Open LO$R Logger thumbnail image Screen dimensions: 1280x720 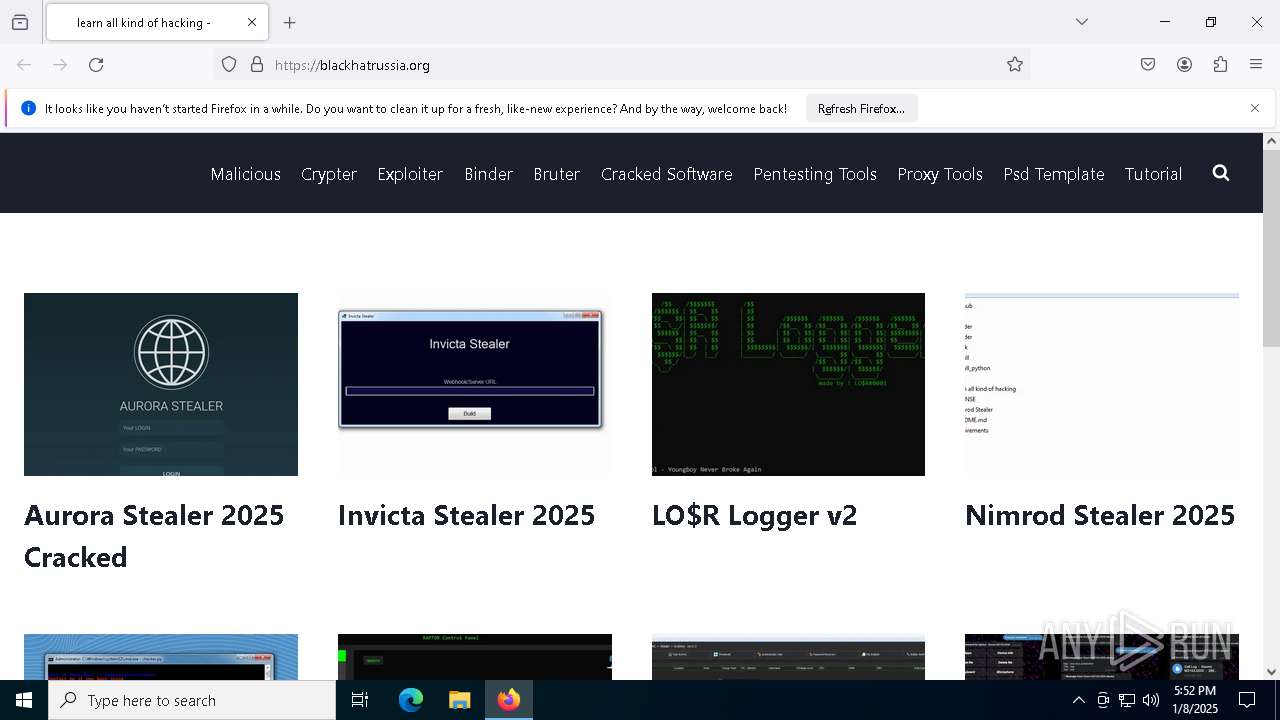tap(788, 384)
